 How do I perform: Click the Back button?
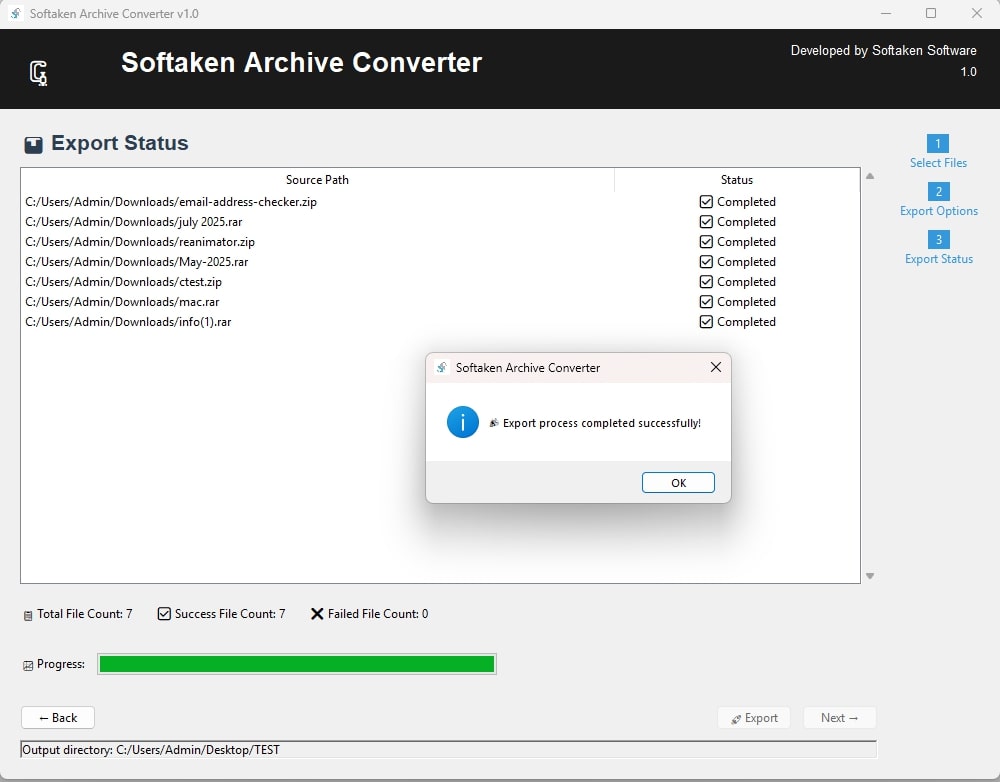click(57, 717)
